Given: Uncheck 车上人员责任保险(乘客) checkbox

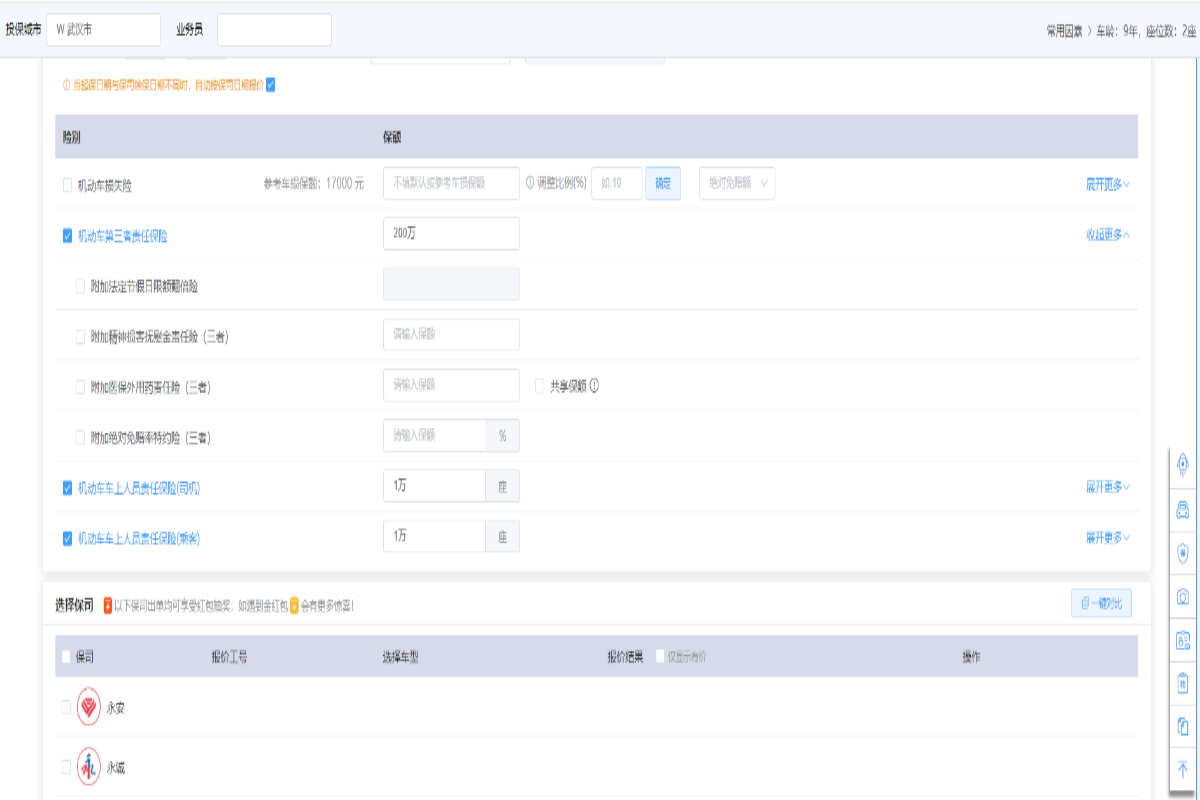Looking at the screenshot, I should tap(67, 538).
